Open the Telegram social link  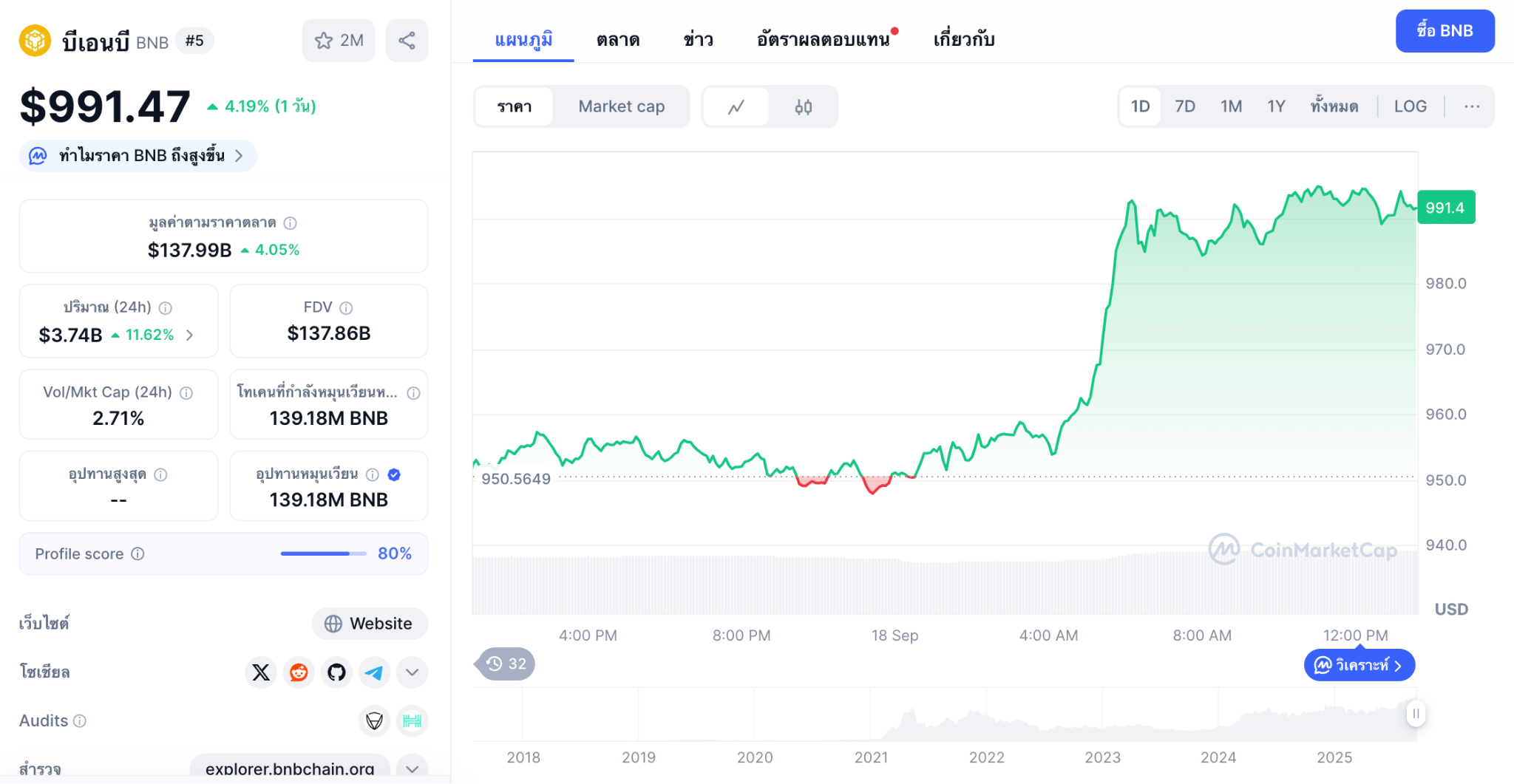374,672
